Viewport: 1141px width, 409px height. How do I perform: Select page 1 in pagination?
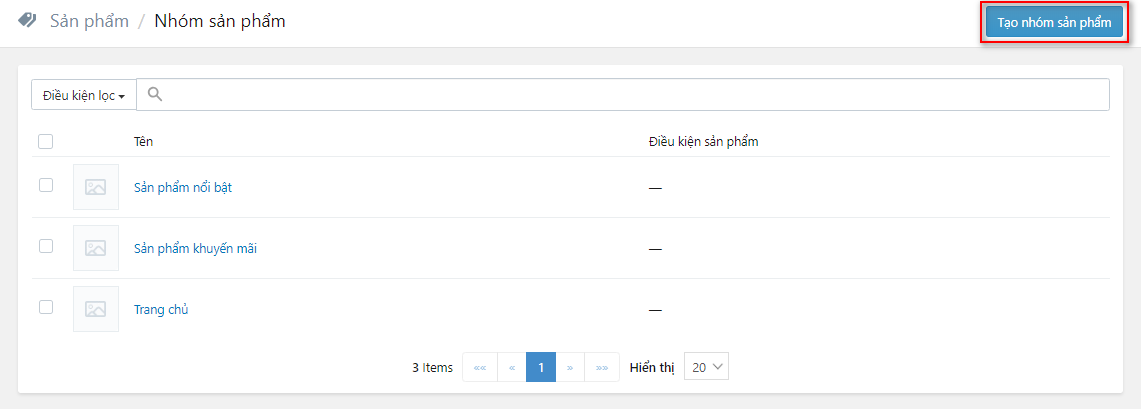541,367
